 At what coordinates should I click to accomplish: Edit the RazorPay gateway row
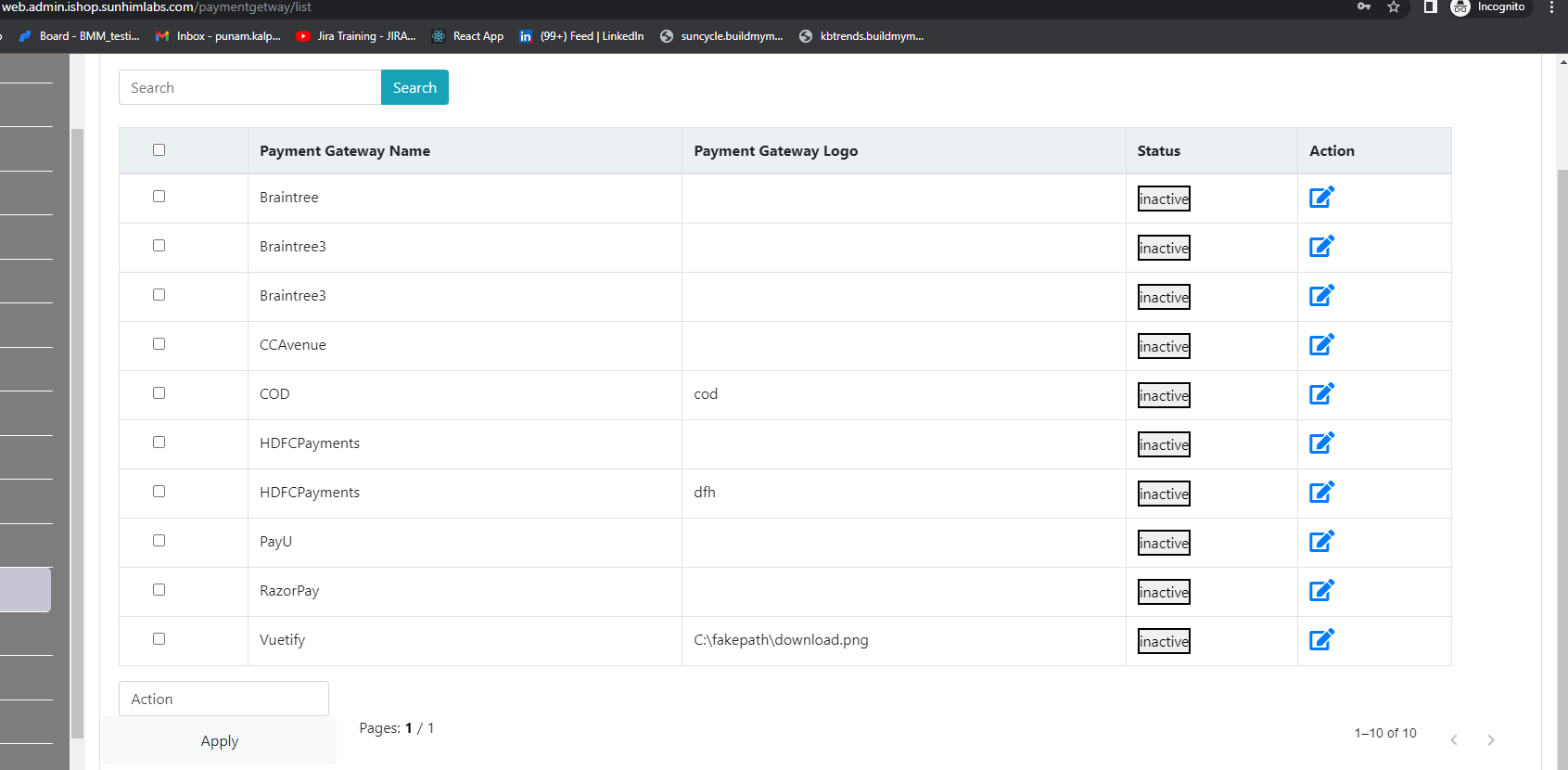[x=1321, y=591]
